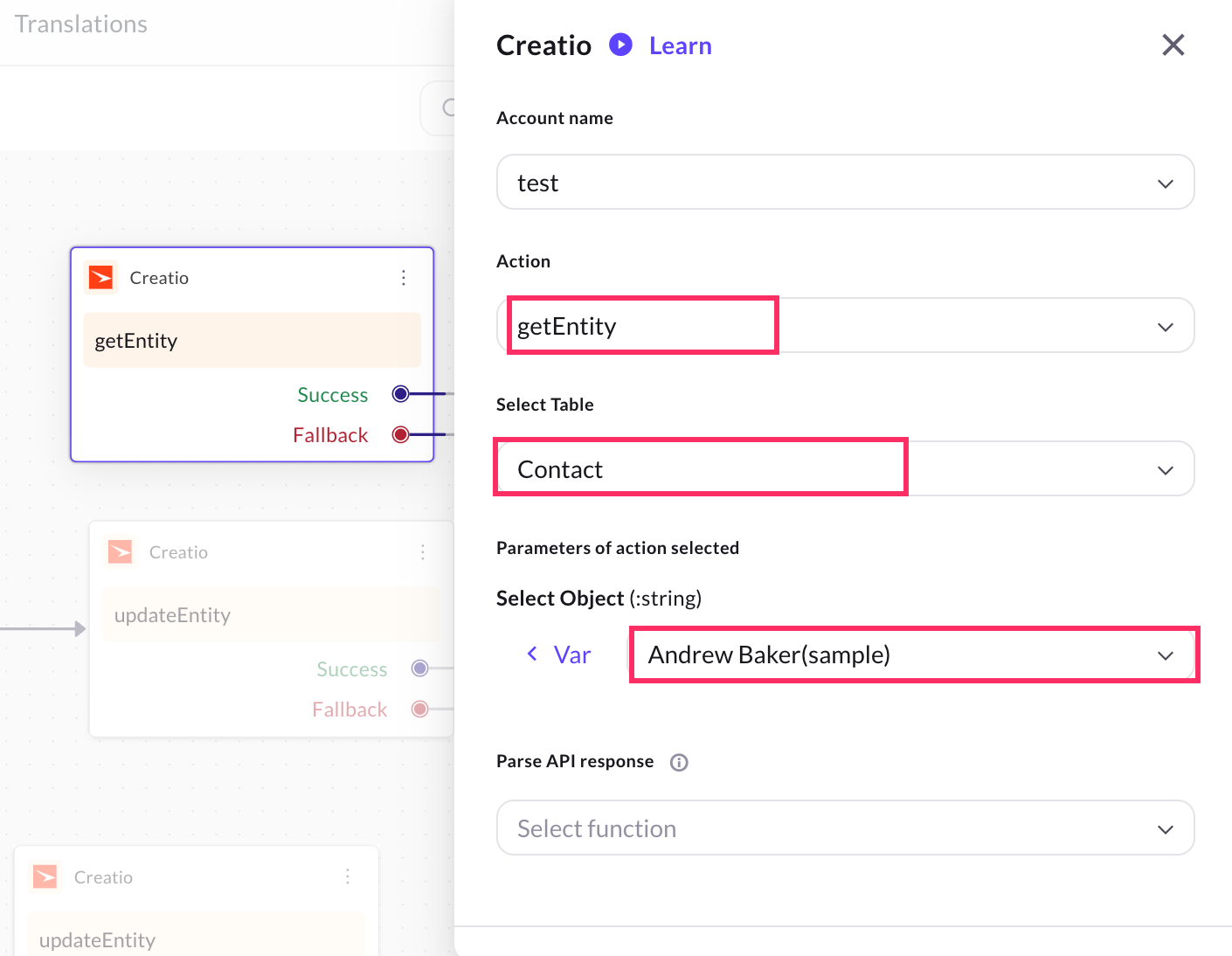Open the bottom Creatio node options menu
The image size is (1232, 956).
(x=347, y=876)
